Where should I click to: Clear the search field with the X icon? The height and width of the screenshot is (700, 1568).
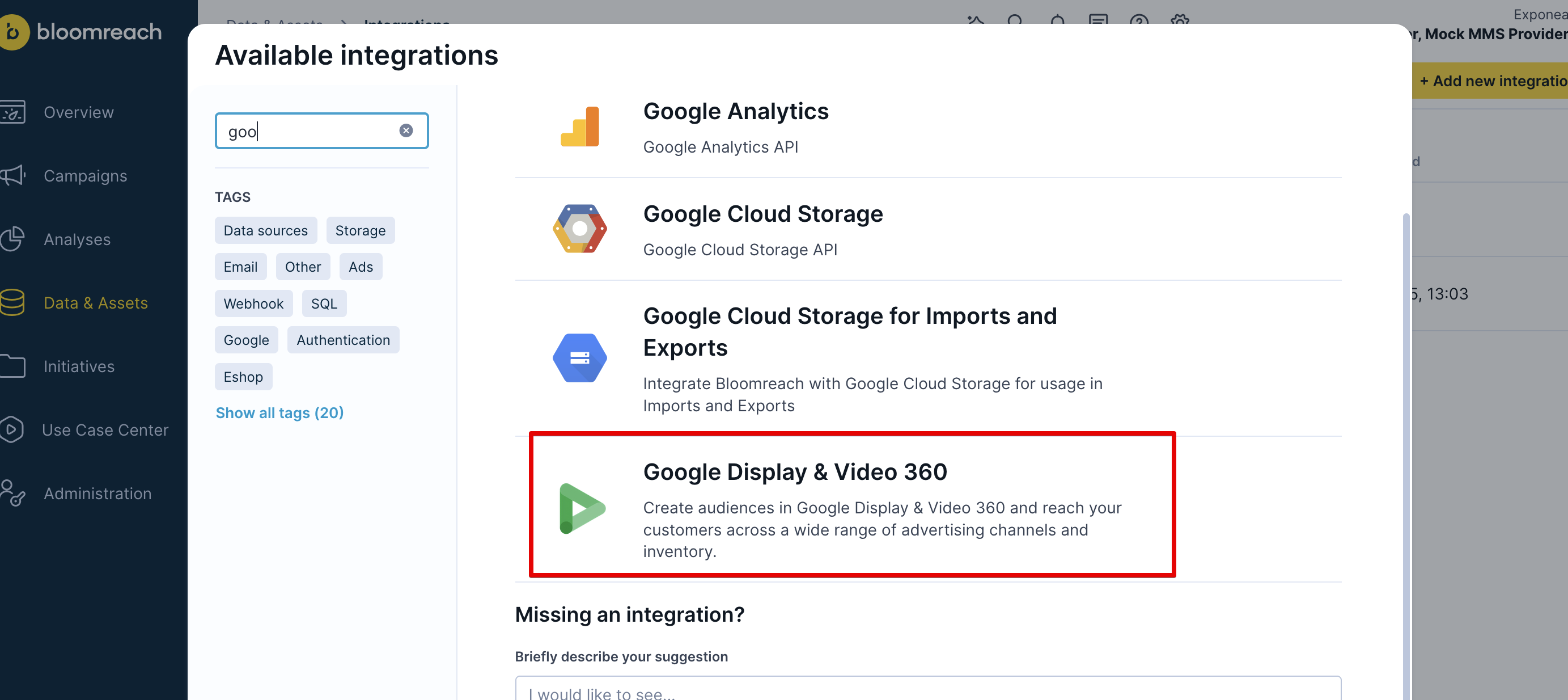[x=406, y=130]
